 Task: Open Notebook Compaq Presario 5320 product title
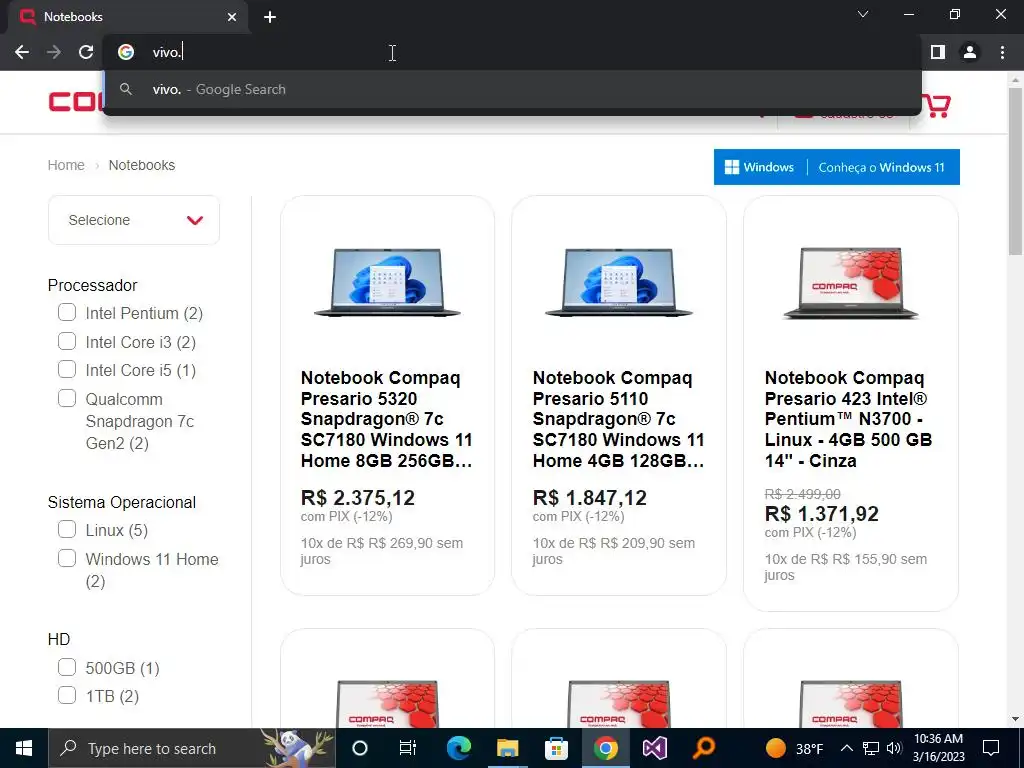point(387,419)
